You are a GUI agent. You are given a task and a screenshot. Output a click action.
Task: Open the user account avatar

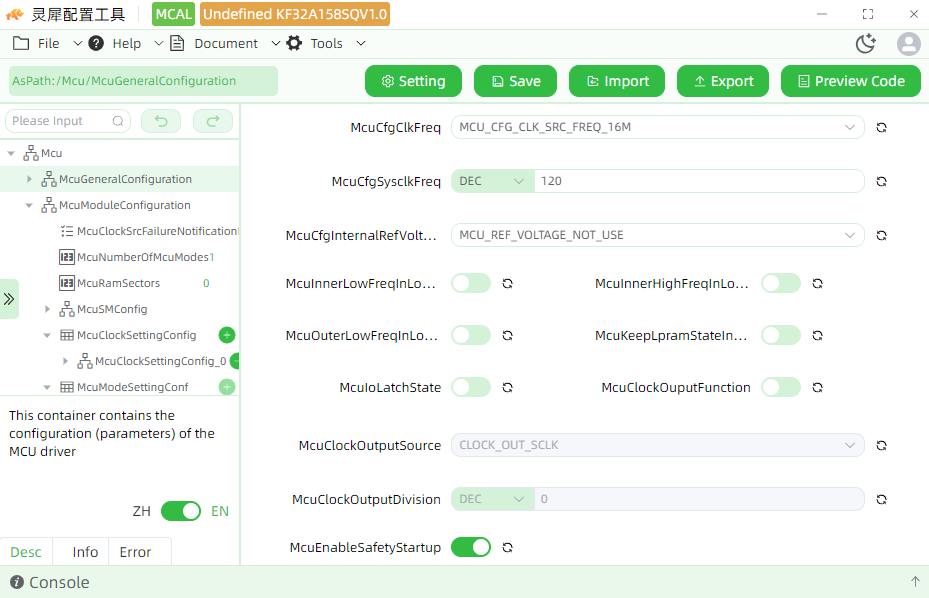pyautogui.click(x=908, y=44)
